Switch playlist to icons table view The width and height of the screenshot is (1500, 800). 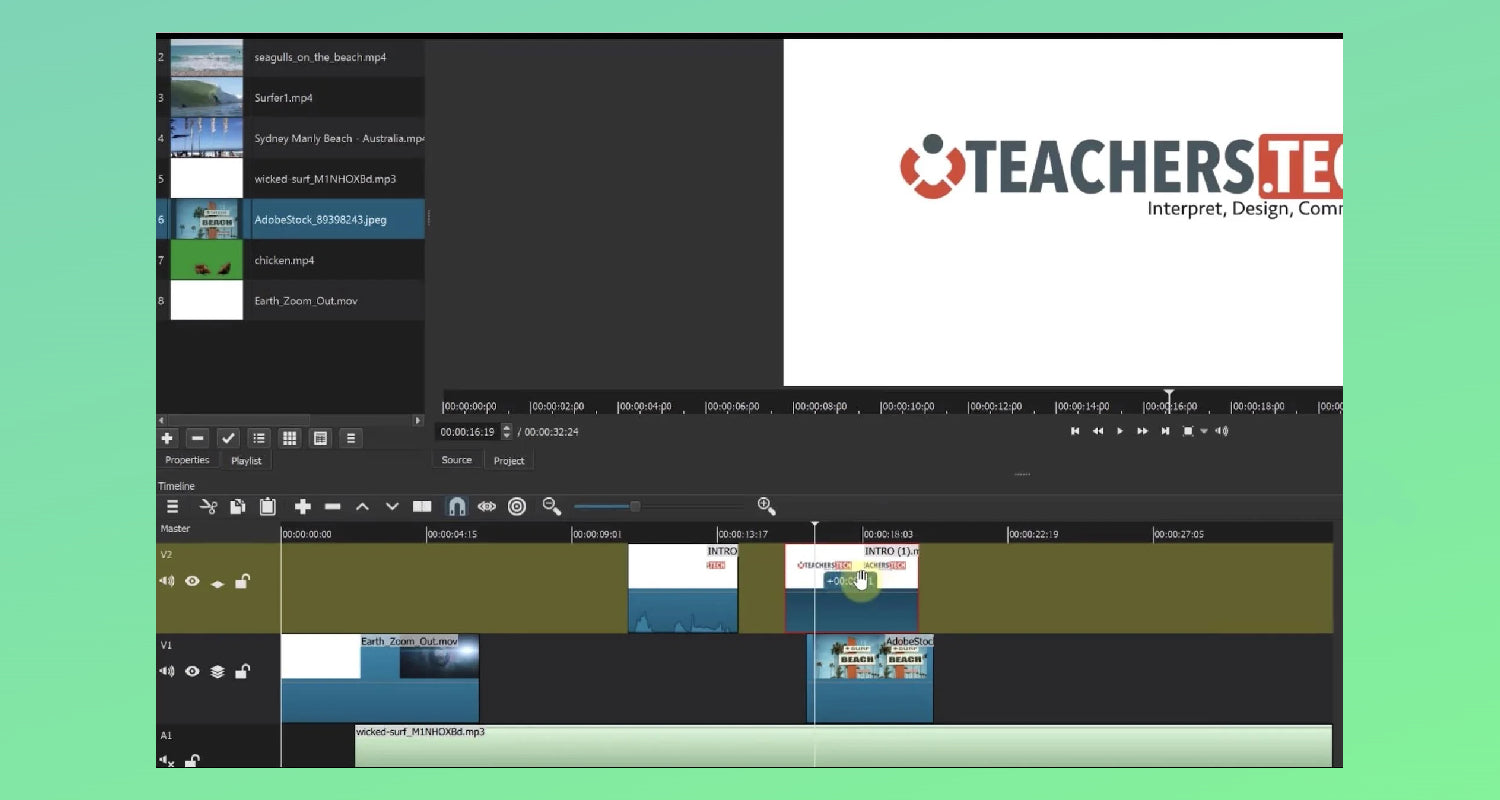[320, 438]
